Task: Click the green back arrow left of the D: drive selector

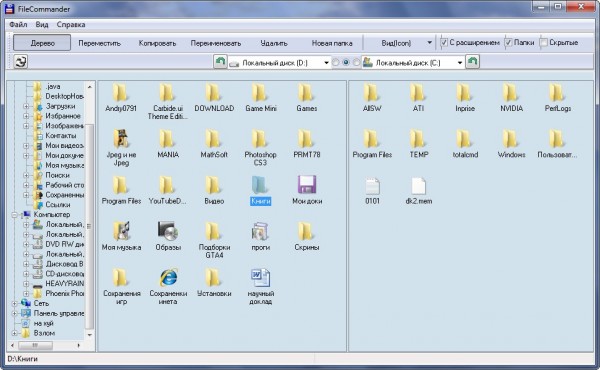Action: (x=220, y=62)
